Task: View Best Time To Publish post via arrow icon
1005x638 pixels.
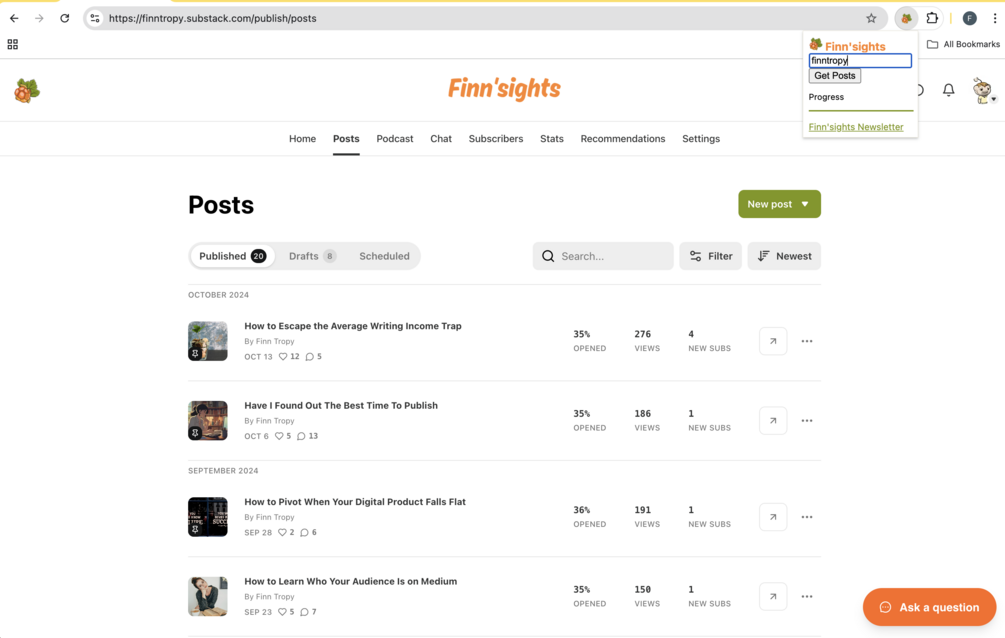Action: coord(773,421)
